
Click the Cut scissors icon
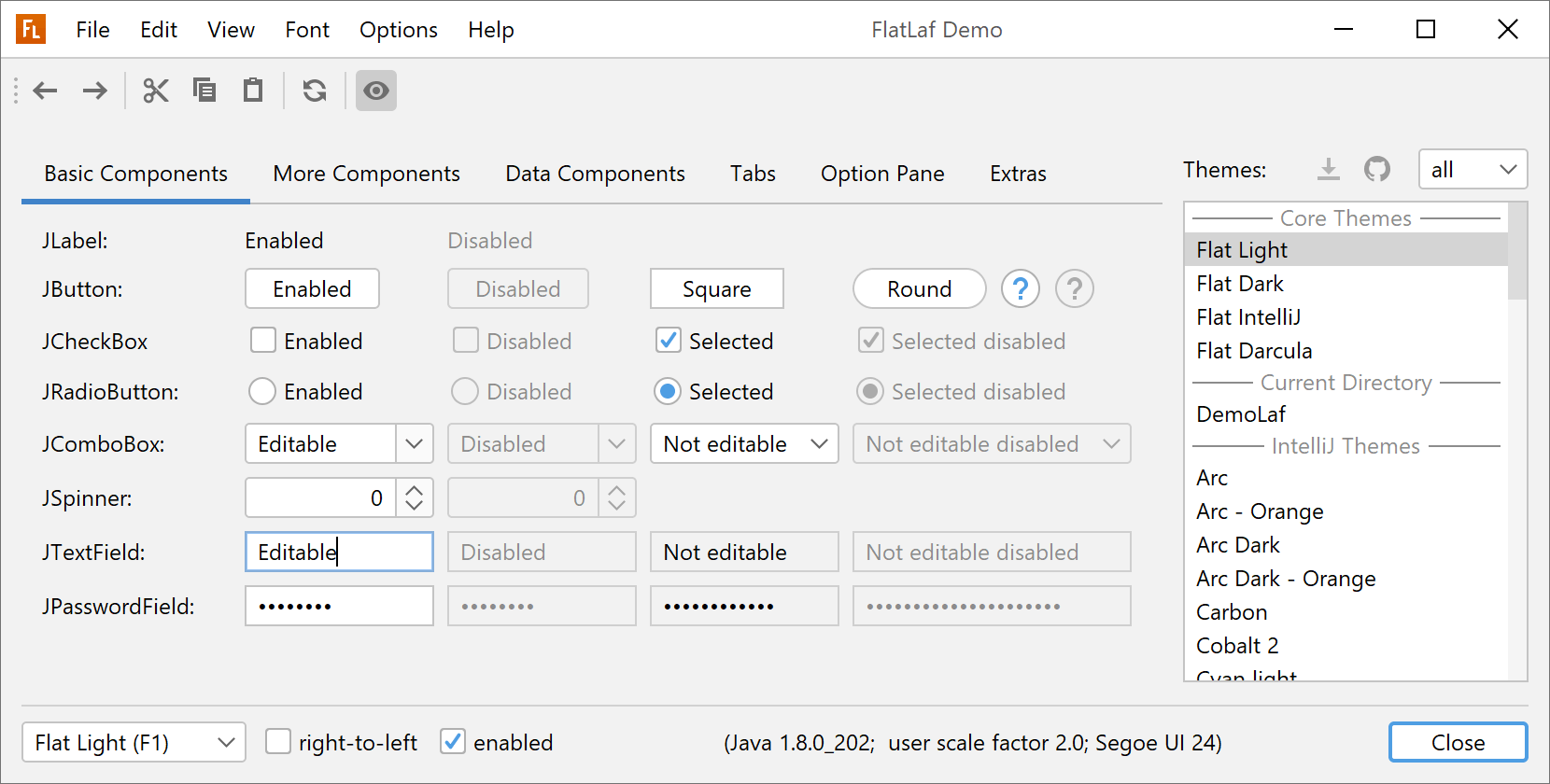point(155,91)
